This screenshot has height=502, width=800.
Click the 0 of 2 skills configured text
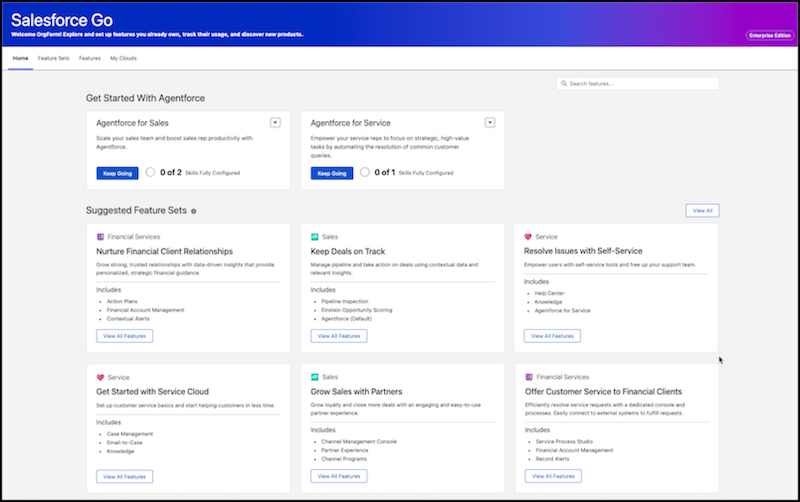(x=200, y=173)
